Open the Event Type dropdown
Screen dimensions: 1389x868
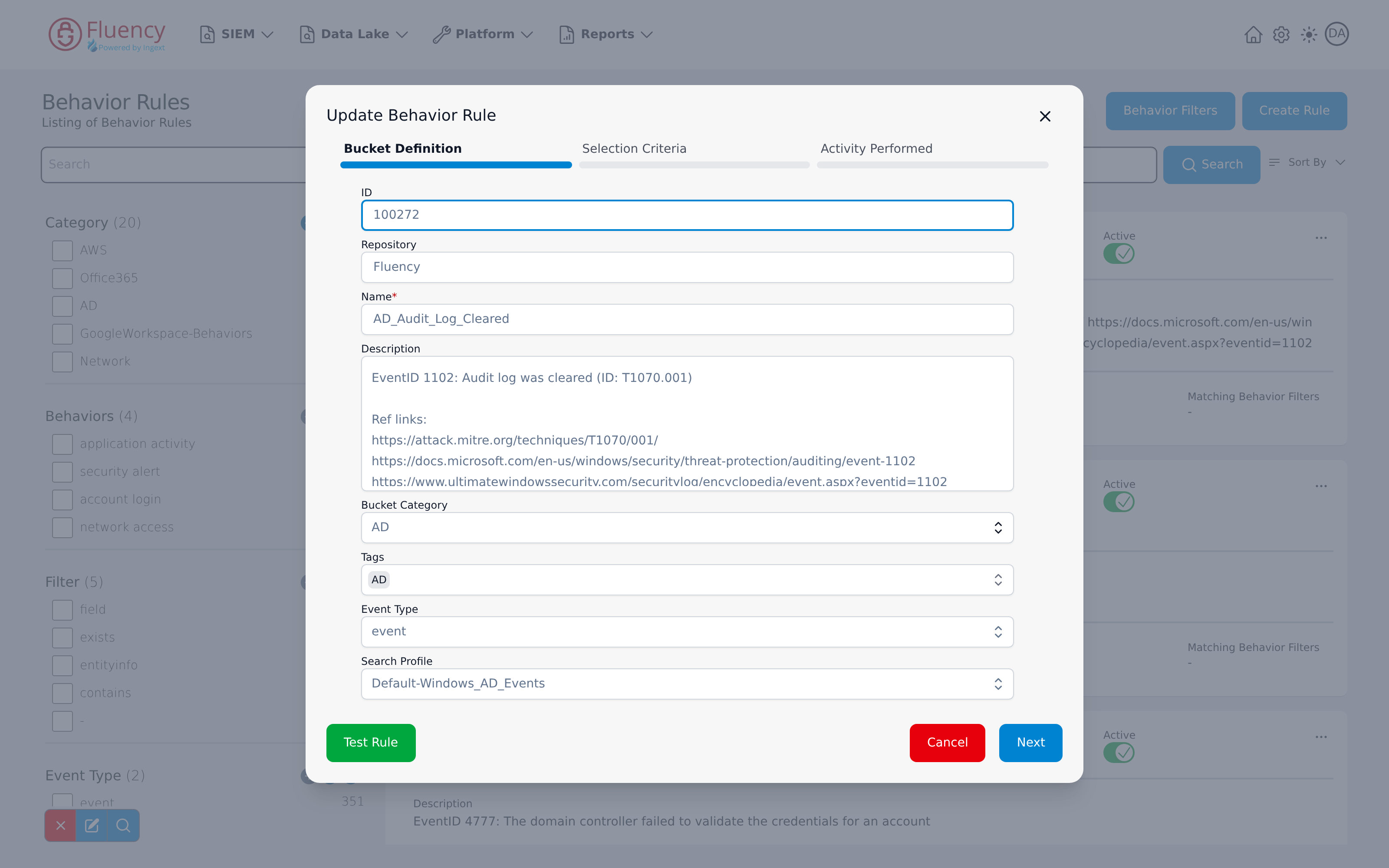coord(687,631)
